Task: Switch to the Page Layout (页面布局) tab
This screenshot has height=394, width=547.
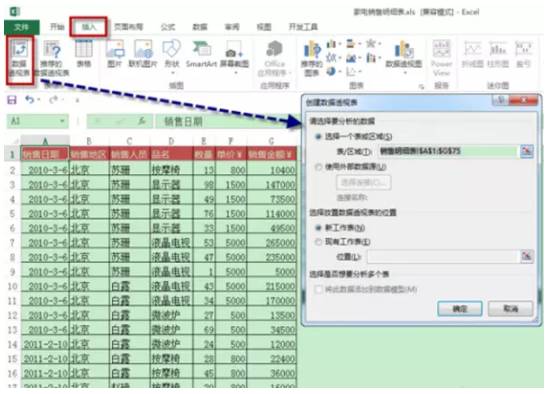Action: pyautogui.click(x=129, y=27)
